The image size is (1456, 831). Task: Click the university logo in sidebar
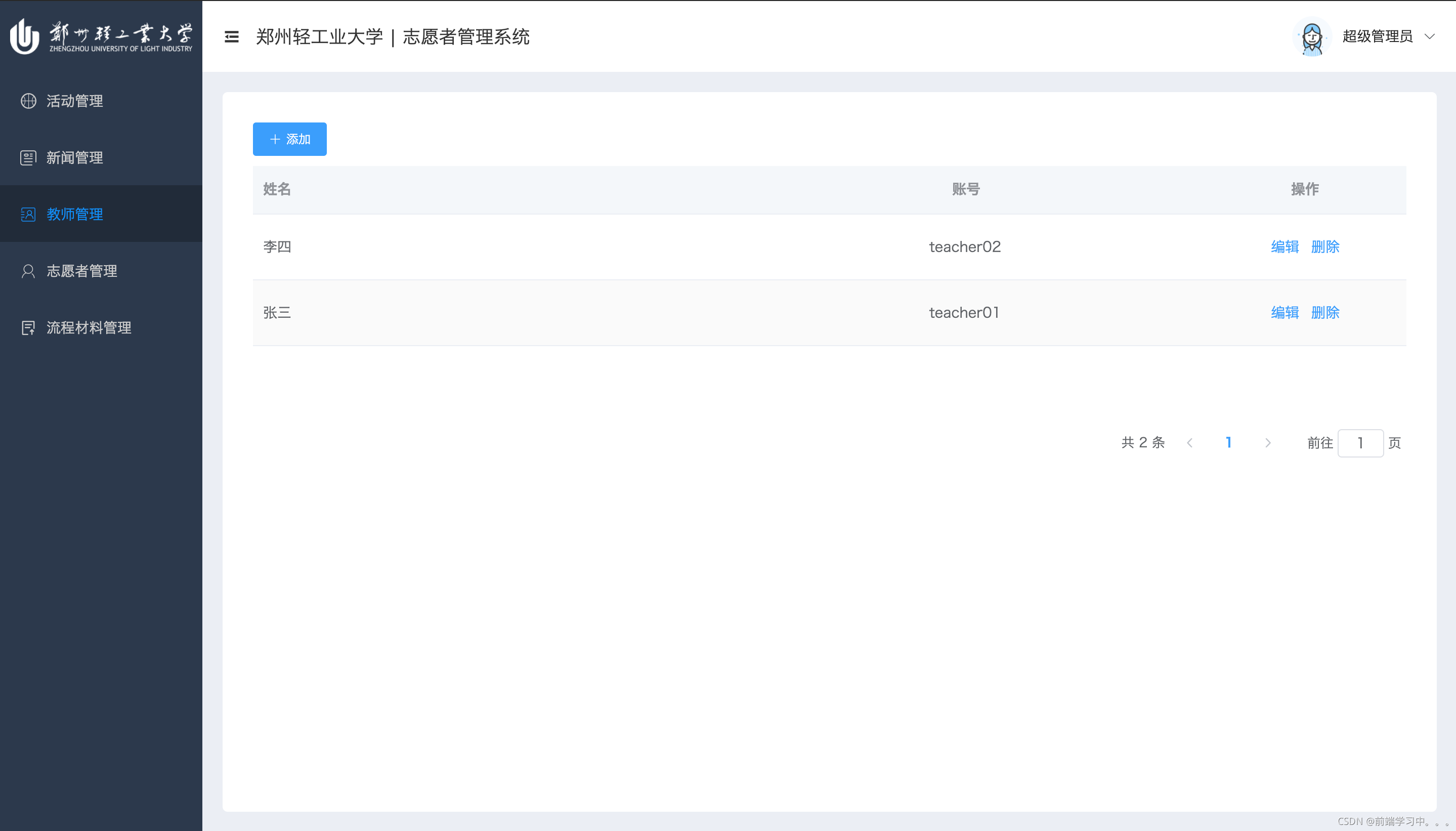[101, 36]
